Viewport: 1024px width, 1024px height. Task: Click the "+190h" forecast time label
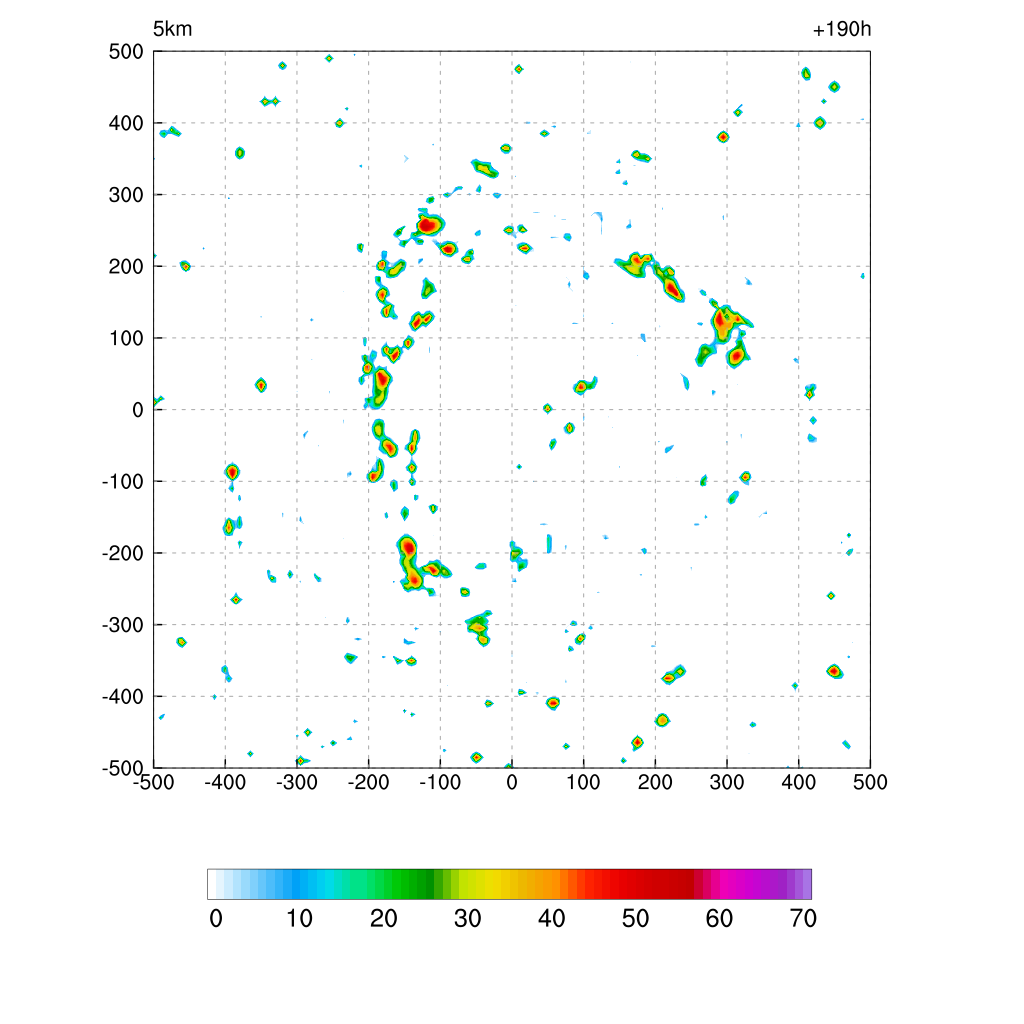tap(842, 29)
